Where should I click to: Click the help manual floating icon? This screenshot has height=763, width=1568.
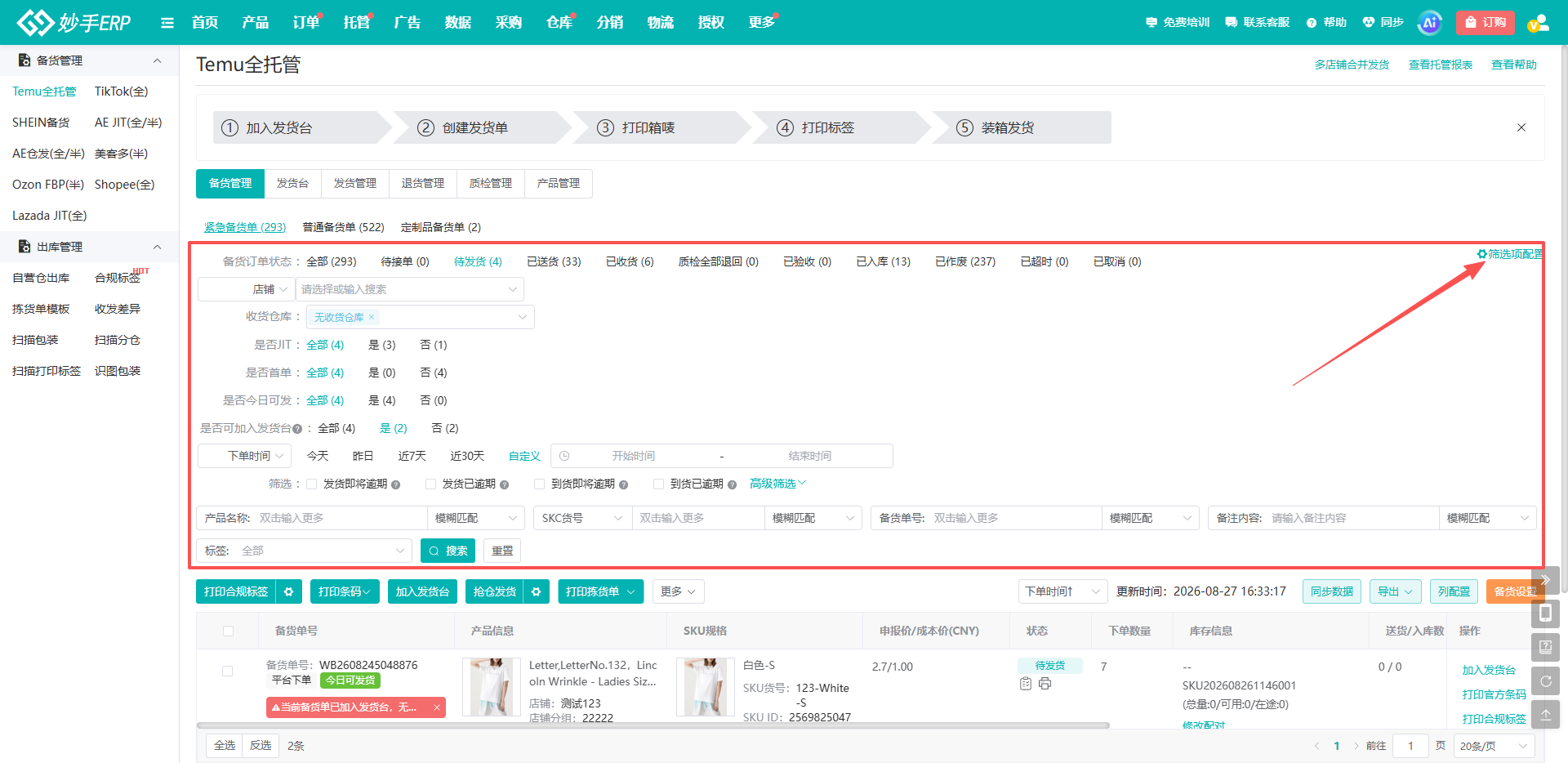coord(1545,647)
